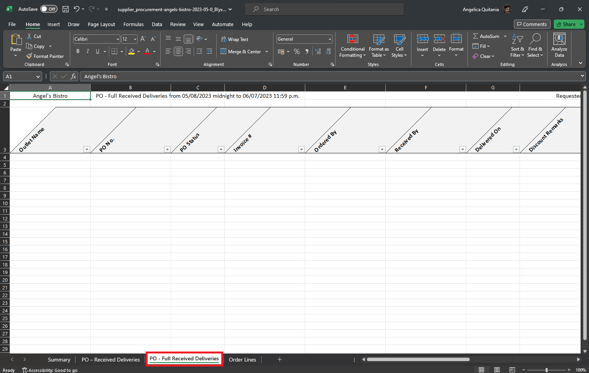Viewport: 589px width, 373px height.
Task: Click the Comments button
Action: click(x=532, y=24)
